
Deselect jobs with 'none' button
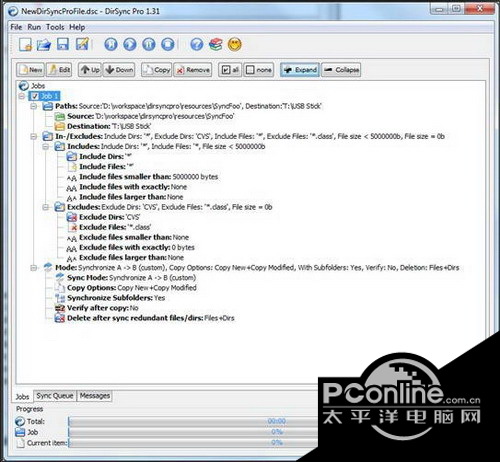coord(259,70)
